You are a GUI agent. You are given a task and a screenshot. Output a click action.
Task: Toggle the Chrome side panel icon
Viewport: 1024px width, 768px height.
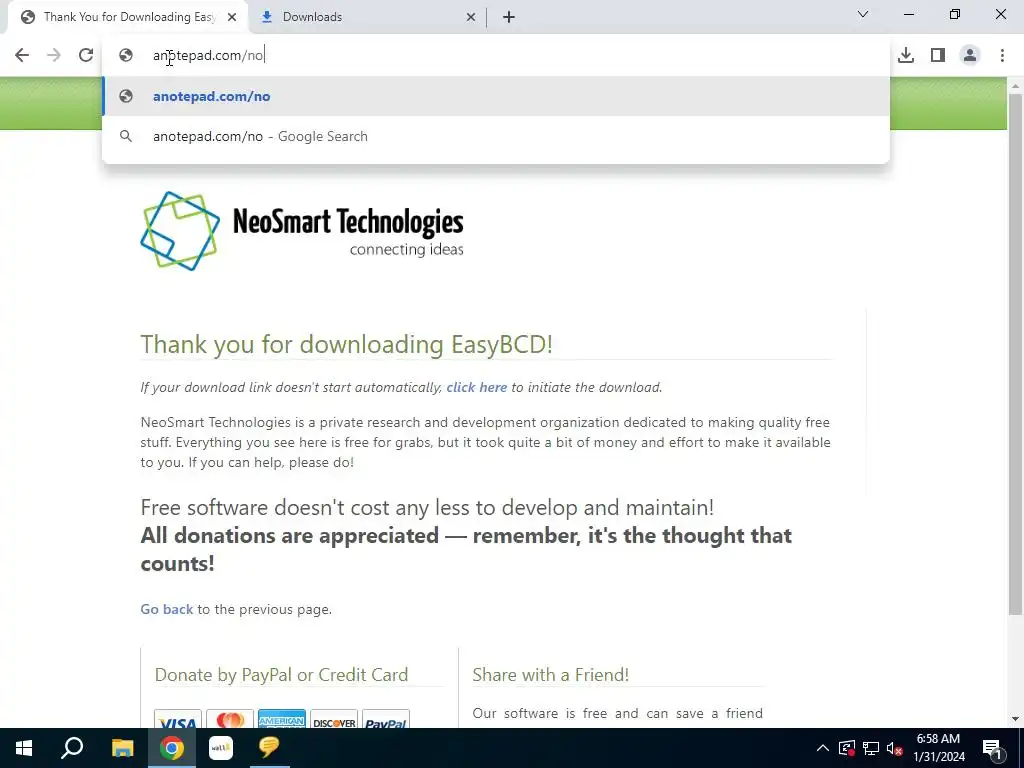938,56
